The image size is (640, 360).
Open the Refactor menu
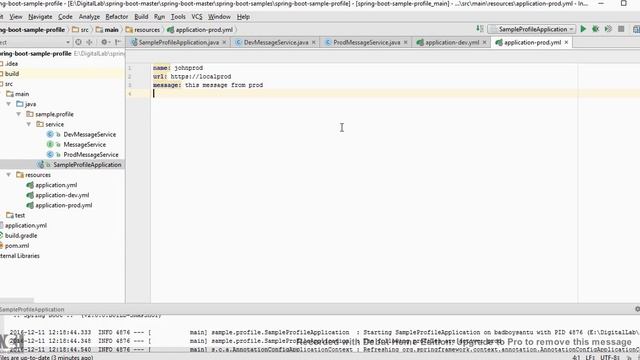[x=117, y=17]
